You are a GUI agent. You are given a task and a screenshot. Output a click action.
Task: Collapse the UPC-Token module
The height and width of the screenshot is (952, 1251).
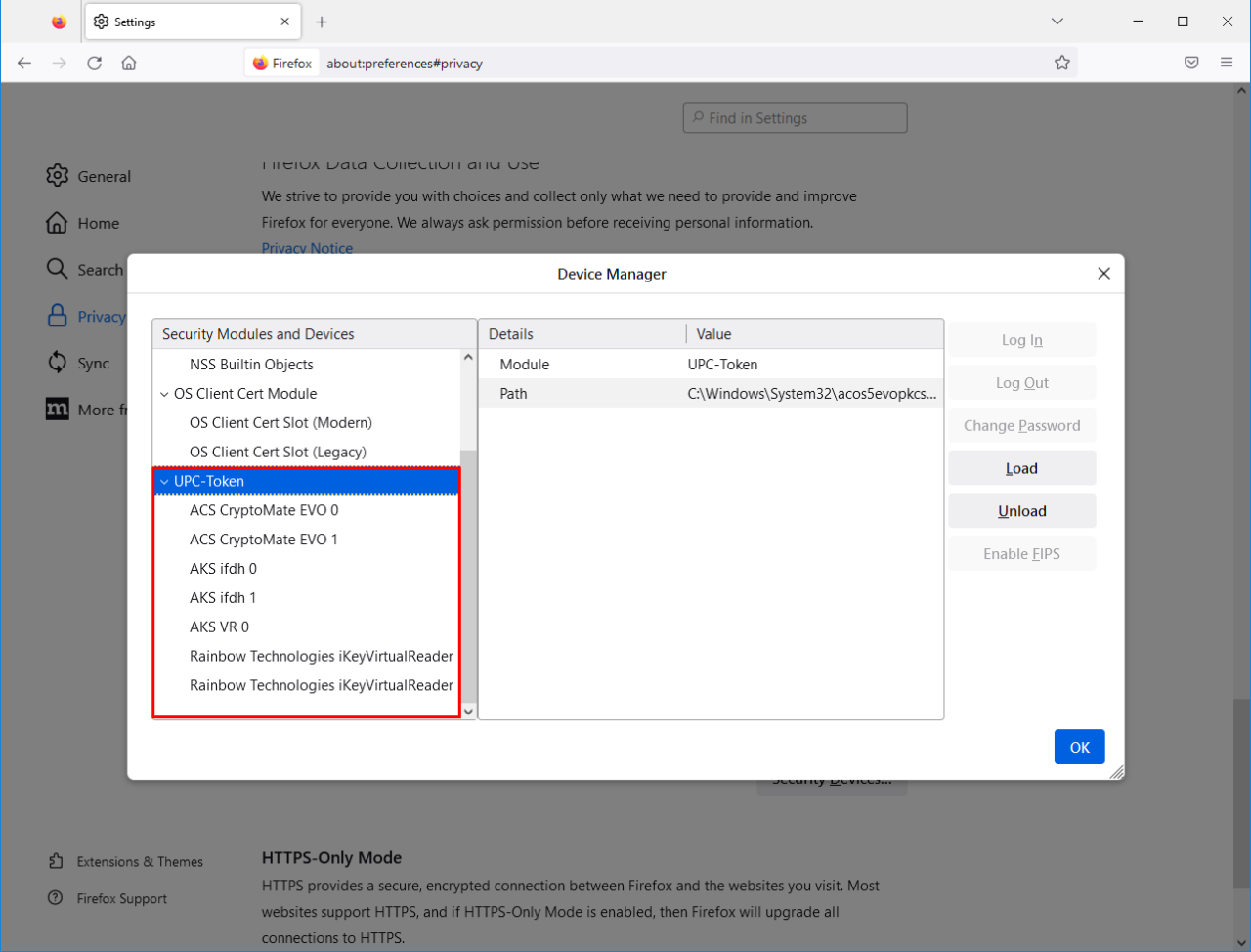(164, 482)
